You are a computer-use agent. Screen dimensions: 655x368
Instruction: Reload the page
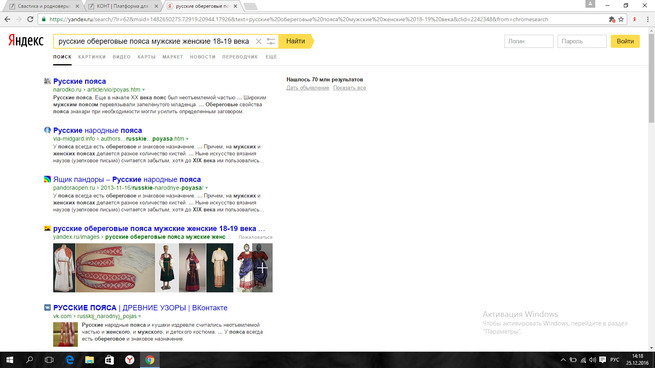click(x=30, y=19)
